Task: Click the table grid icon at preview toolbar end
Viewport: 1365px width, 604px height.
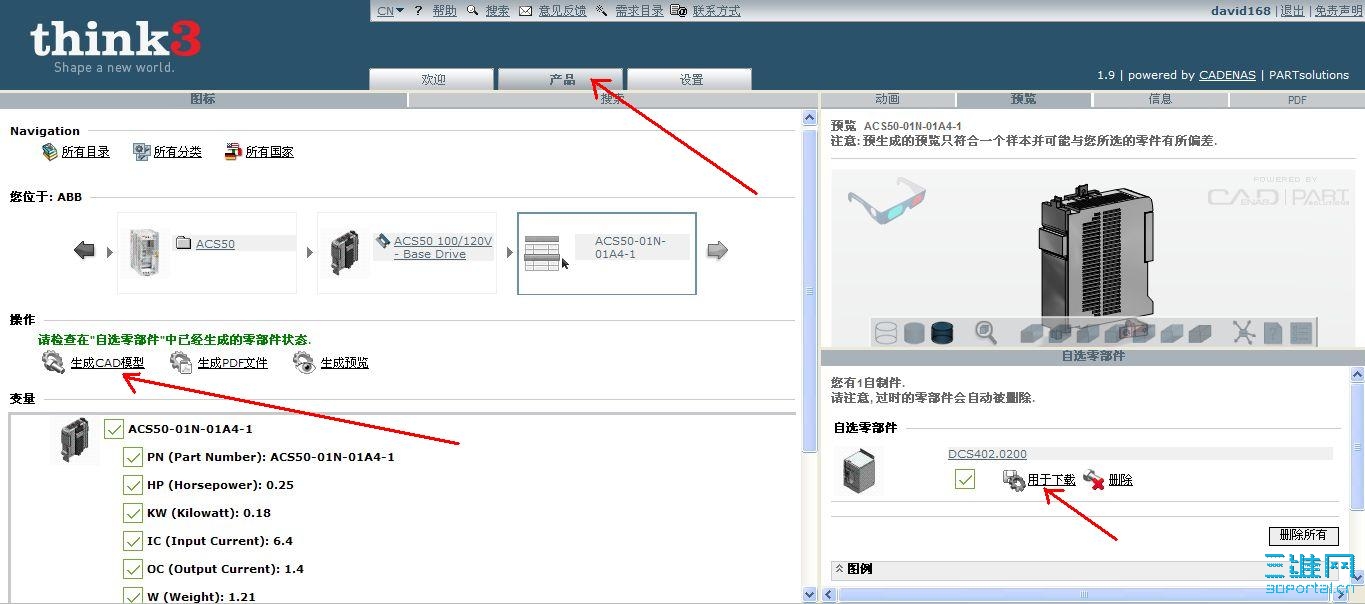Action: point(1300,333)
